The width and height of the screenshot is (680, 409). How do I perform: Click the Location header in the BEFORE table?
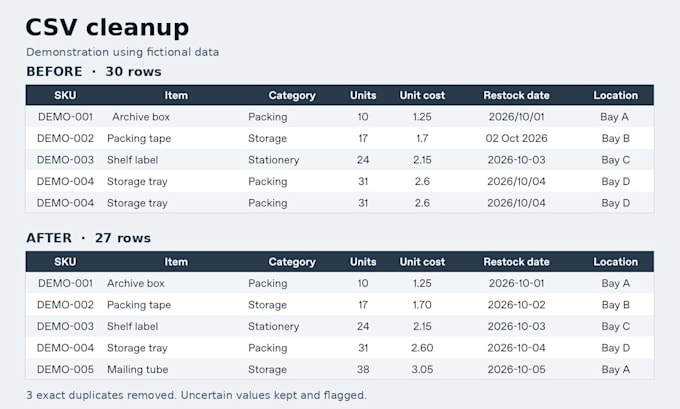click(615, 95)
